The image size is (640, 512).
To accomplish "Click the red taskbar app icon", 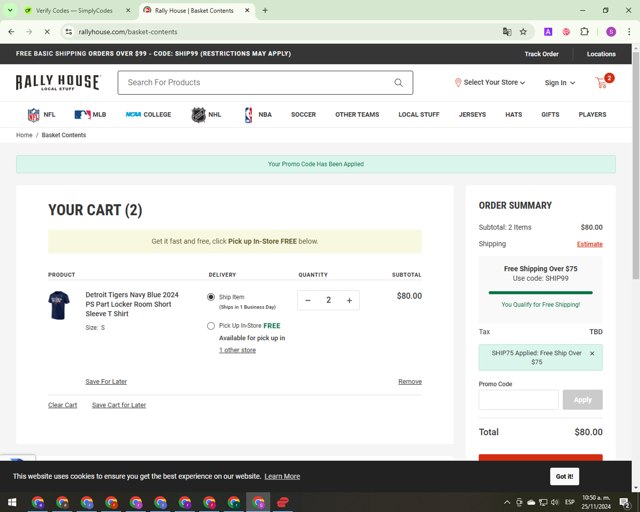I will 283,502.
